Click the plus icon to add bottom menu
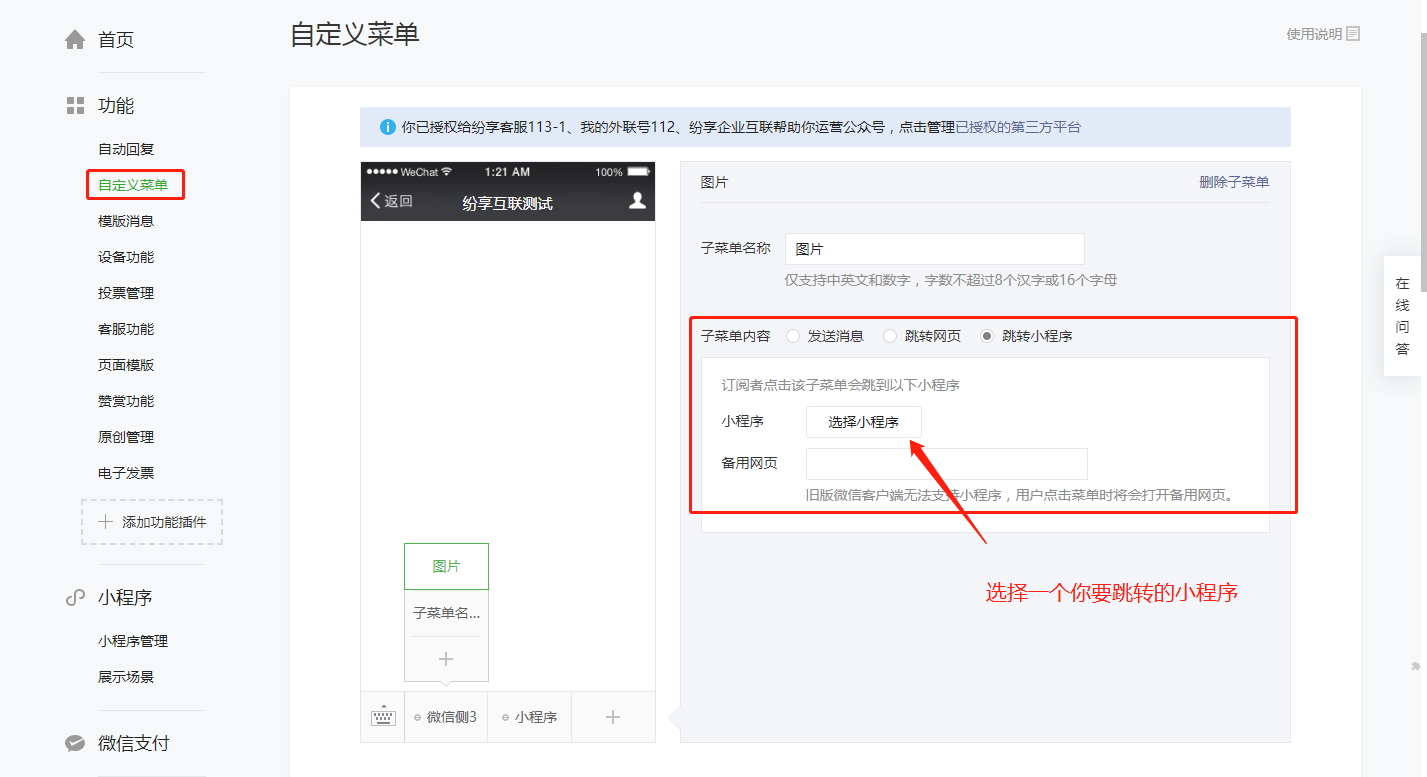This screenshot has width=1427, height=777. (613, 717)
